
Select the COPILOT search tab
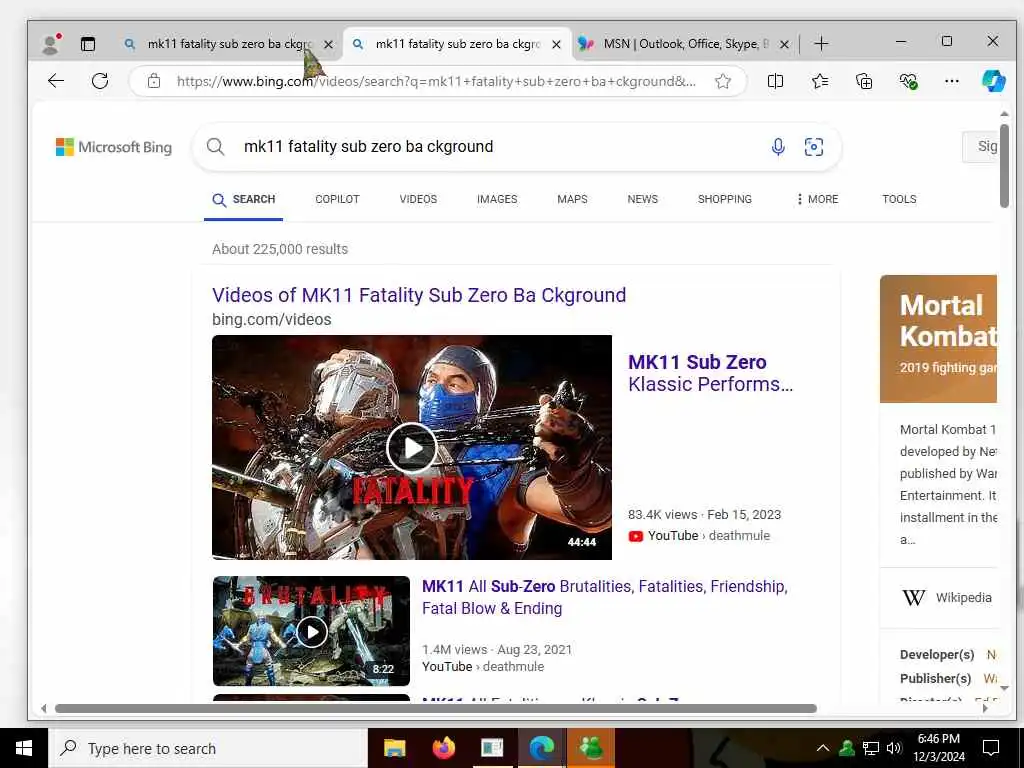pos(337,199)
